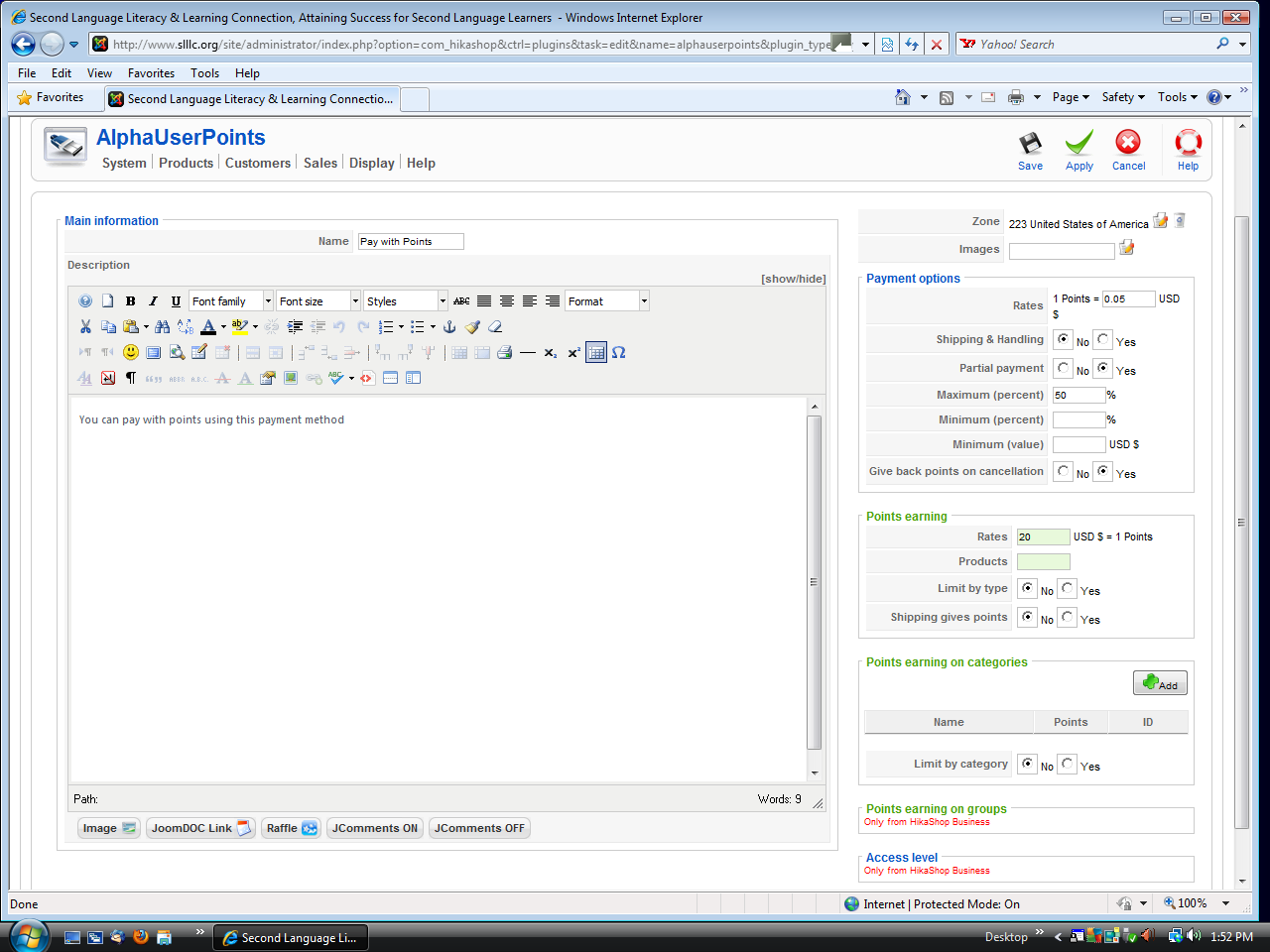Set Shipping gives points to Yes
This screenshot has height=952, width=1270.
click(x=1068, y=617)
